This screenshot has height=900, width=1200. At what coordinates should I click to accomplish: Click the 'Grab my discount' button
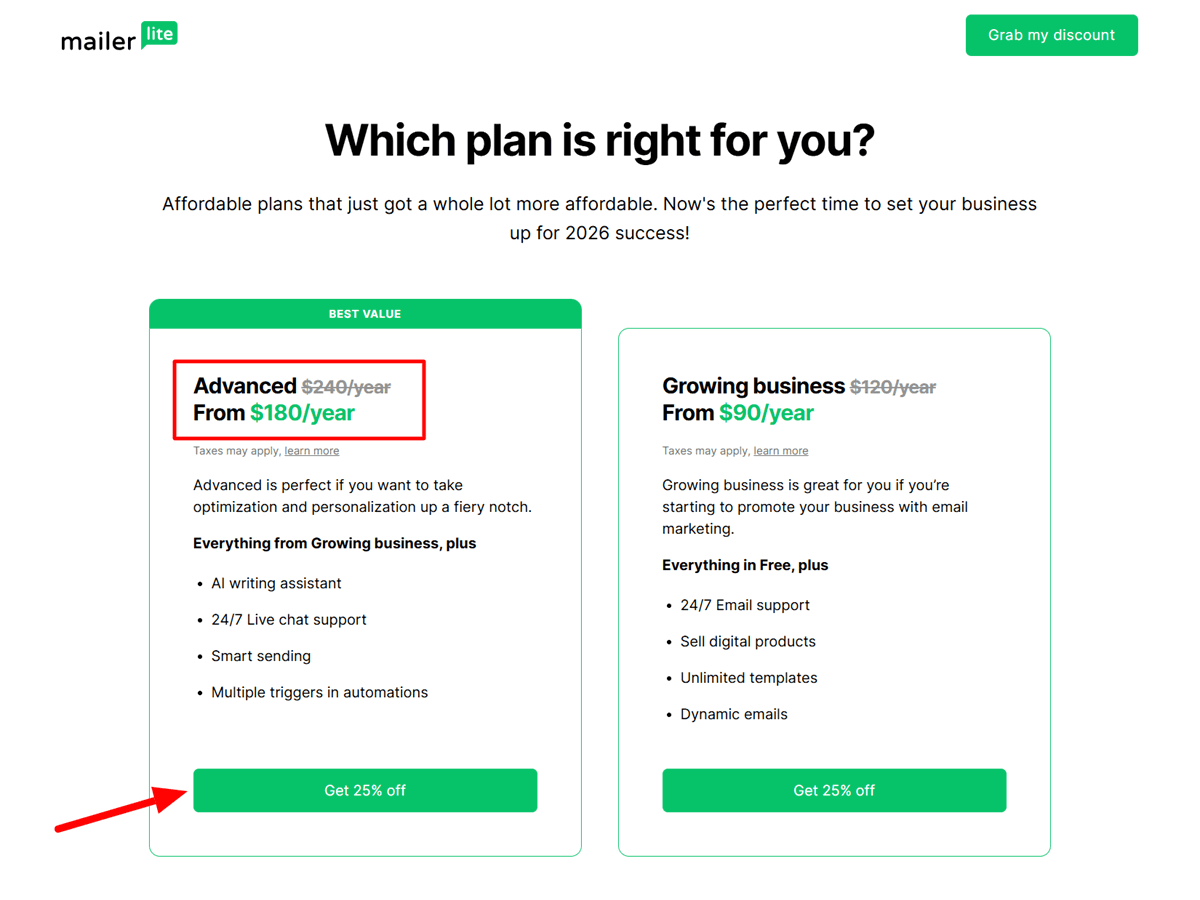point(1051,35)
